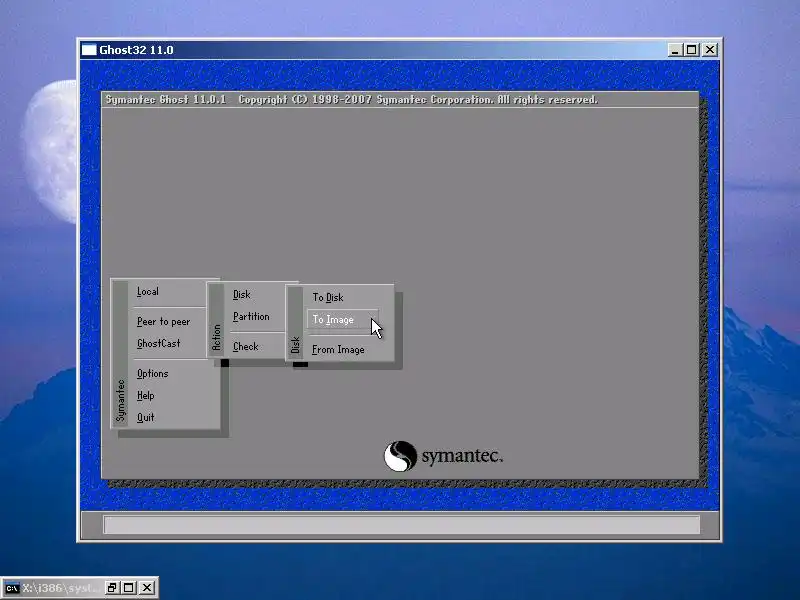This screenshot has width=800, height=600.
Task: Pick Check in the Action submenu
Action: pyautogui.click(x=246, y=346)
